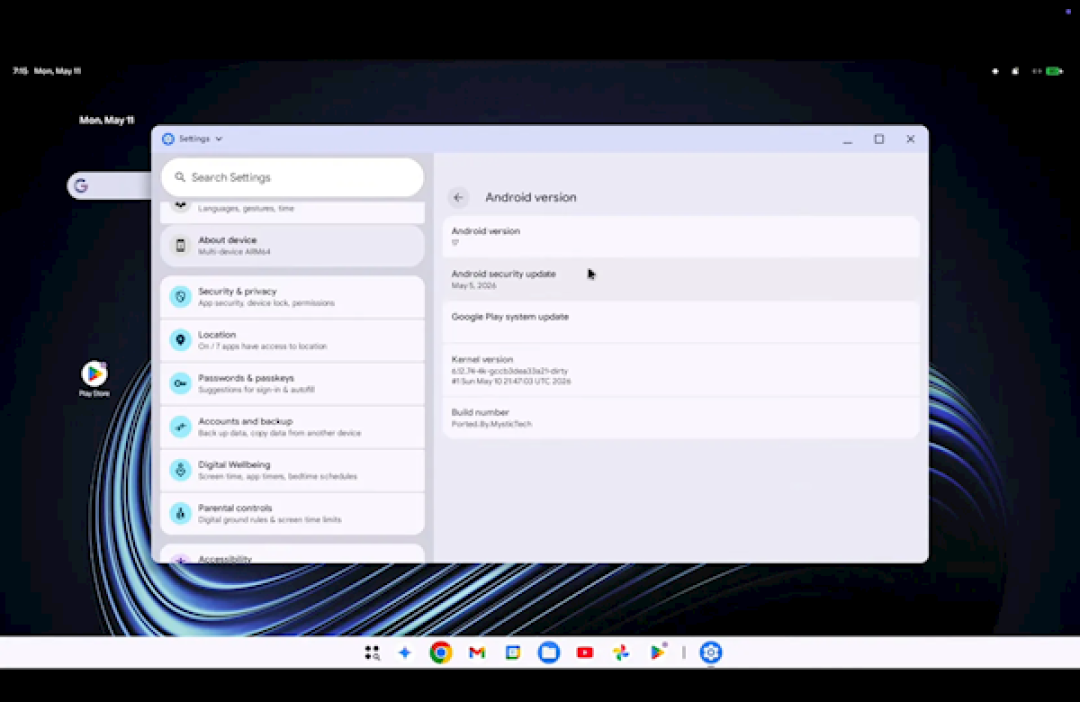Open Play Store from the taskbar
Screen dimensions: 1080x702
click(x=657, y=652)
